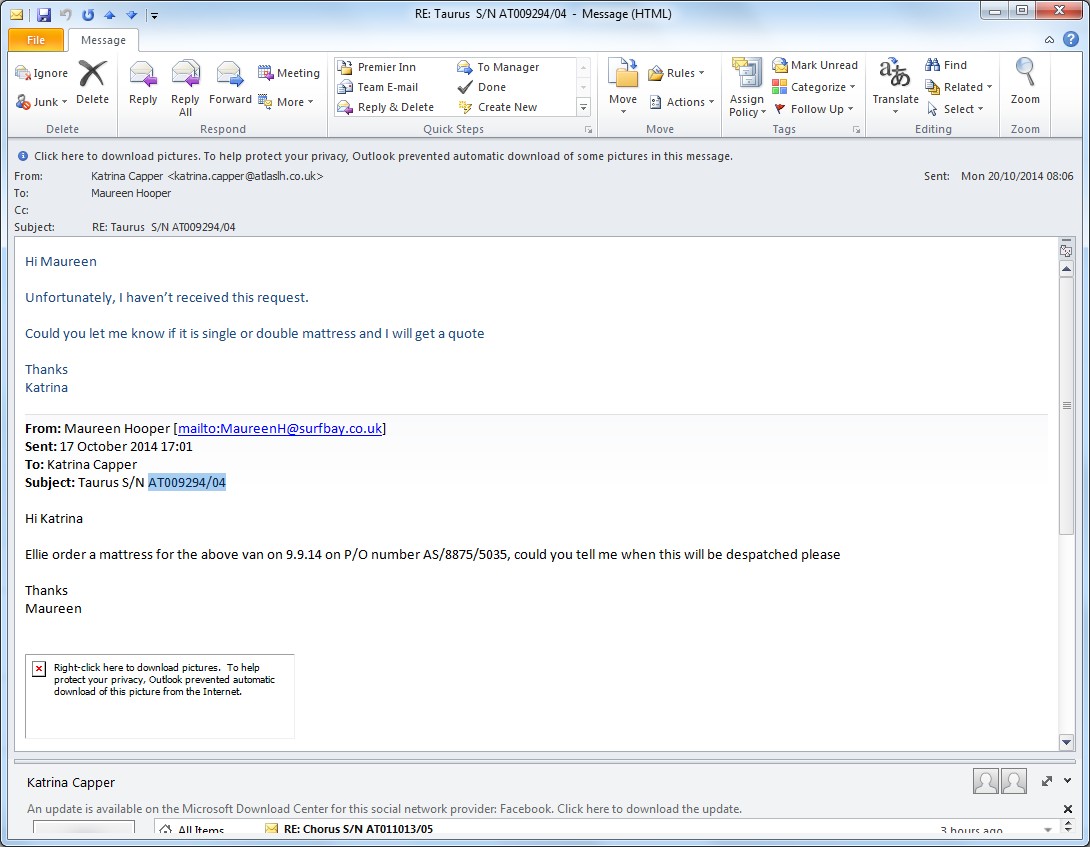Viewport: 1090px width, 847px height.
Task: Click the vertical scrollbar thumb
Action: 1066,405
